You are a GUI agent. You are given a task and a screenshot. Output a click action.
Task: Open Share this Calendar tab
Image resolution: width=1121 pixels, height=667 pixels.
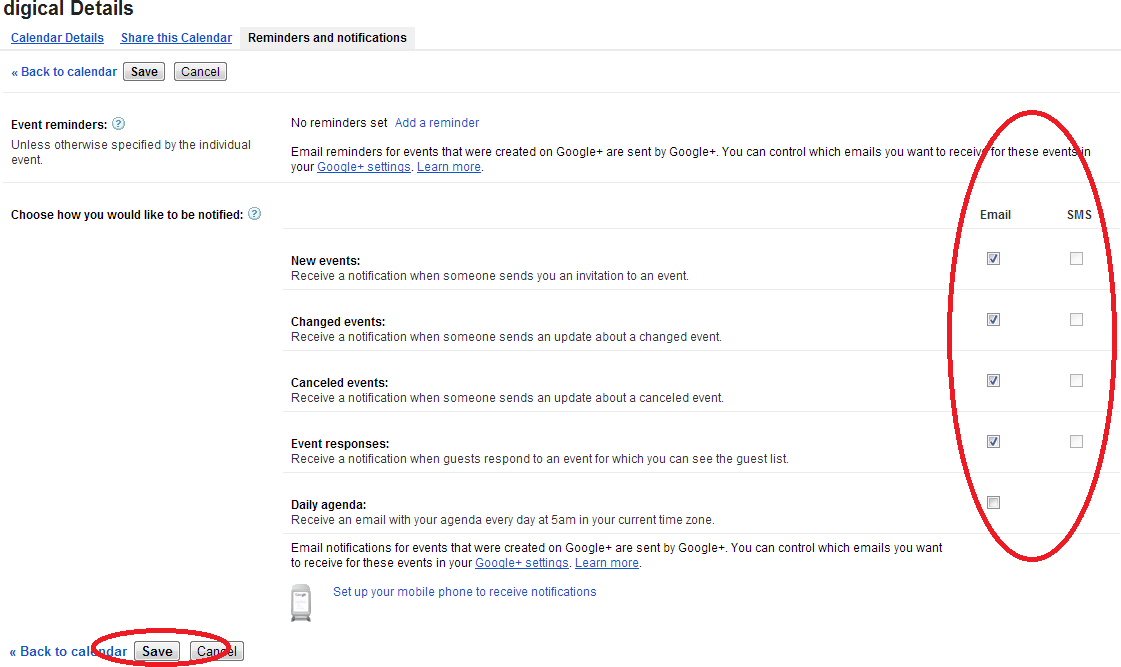click(x=176, y=38)
